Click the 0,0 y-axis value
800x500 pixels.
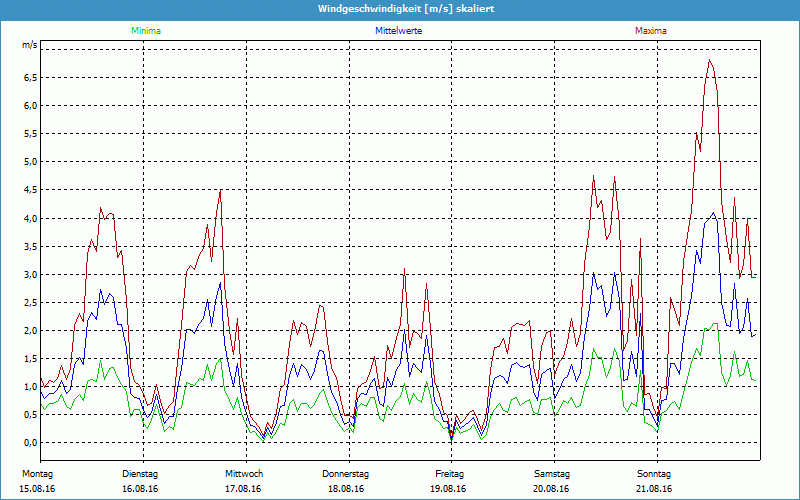point(30,443)
